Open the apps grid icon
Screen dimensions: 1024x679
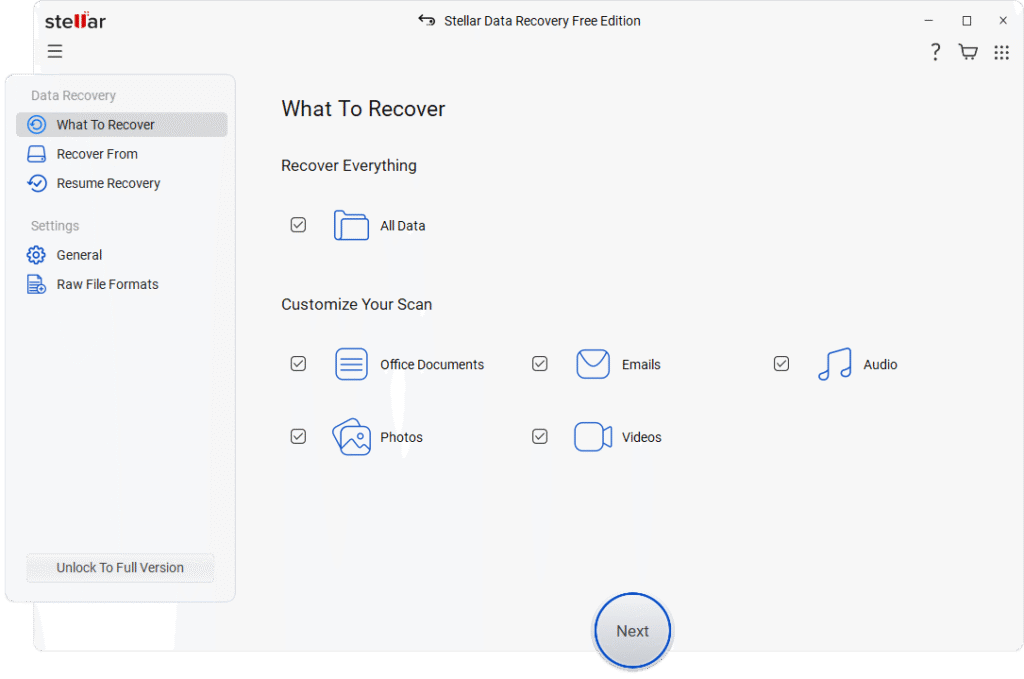[1001, 52]
